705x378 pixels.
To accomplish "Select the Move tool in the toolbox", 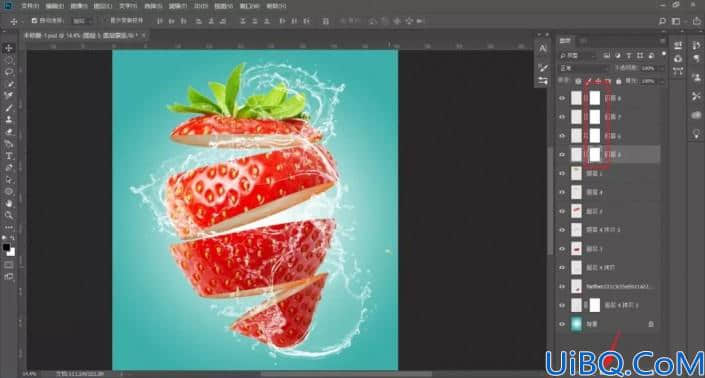I will click(9, 48).
